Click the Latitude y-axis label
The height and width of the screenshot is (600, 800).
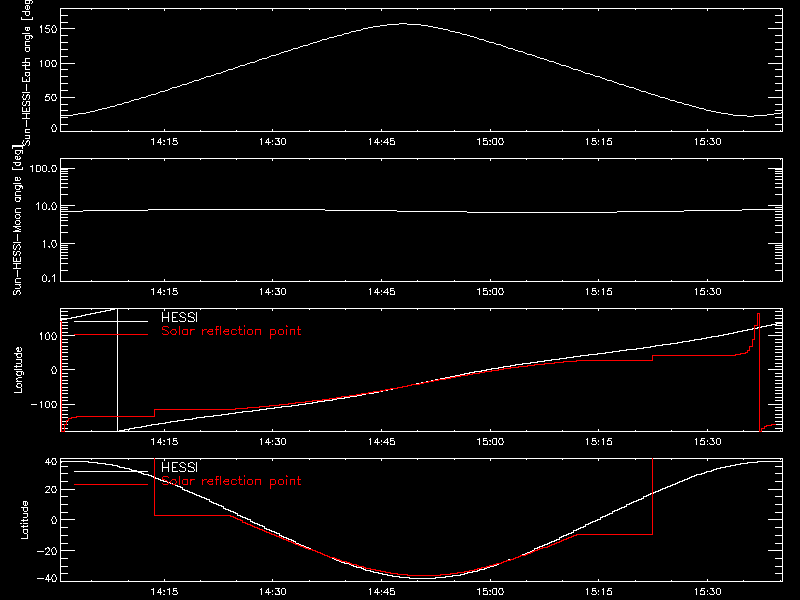(24, 520)
